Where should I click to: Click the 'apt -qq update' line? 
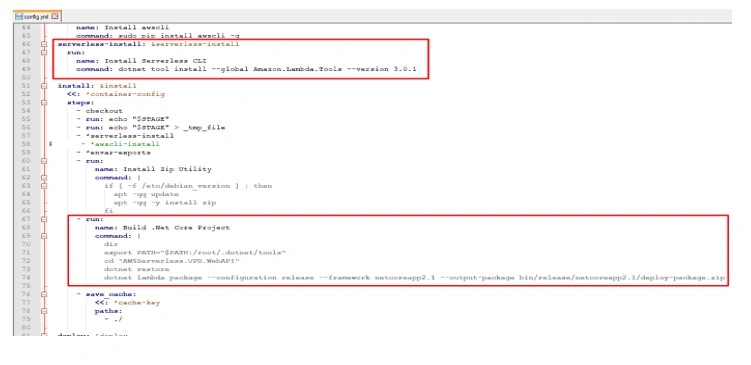pos(146,194)
